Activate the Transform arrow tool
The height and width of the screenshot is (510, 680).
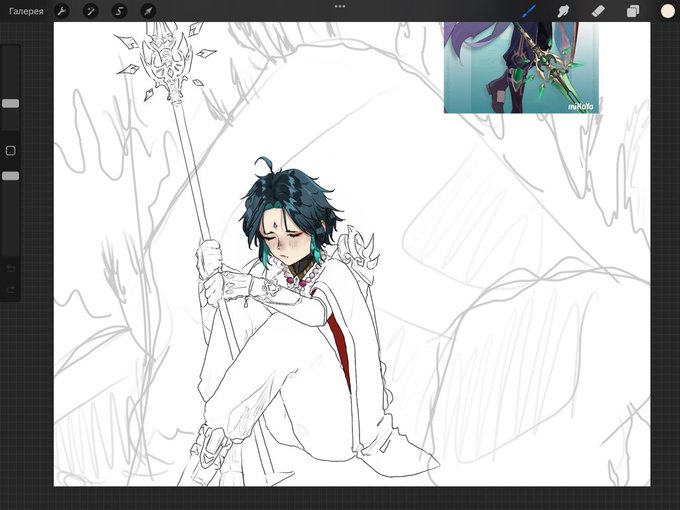click(148, 11)
